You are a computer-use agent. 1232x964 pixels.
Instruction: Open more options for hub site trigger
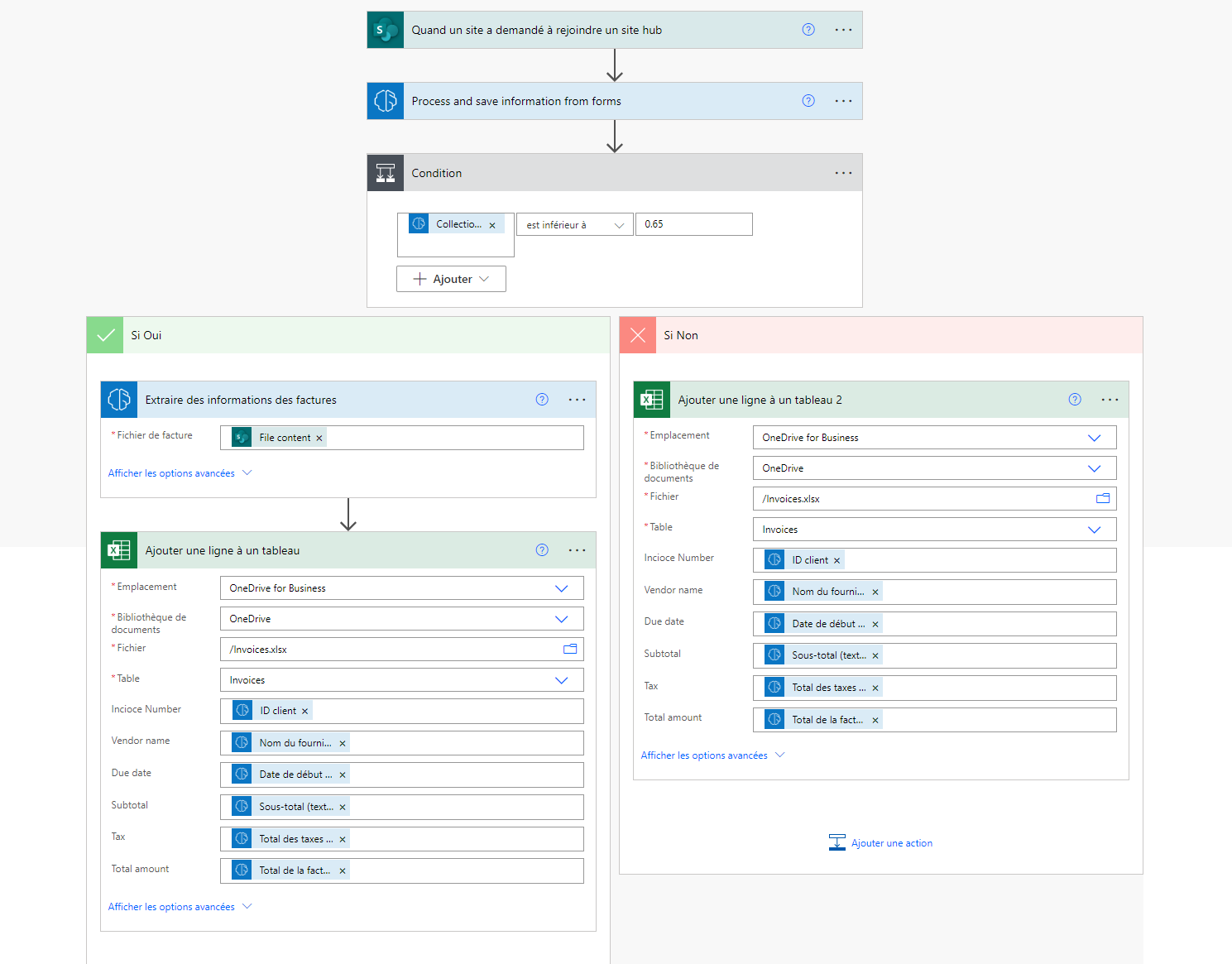point(843,30)
